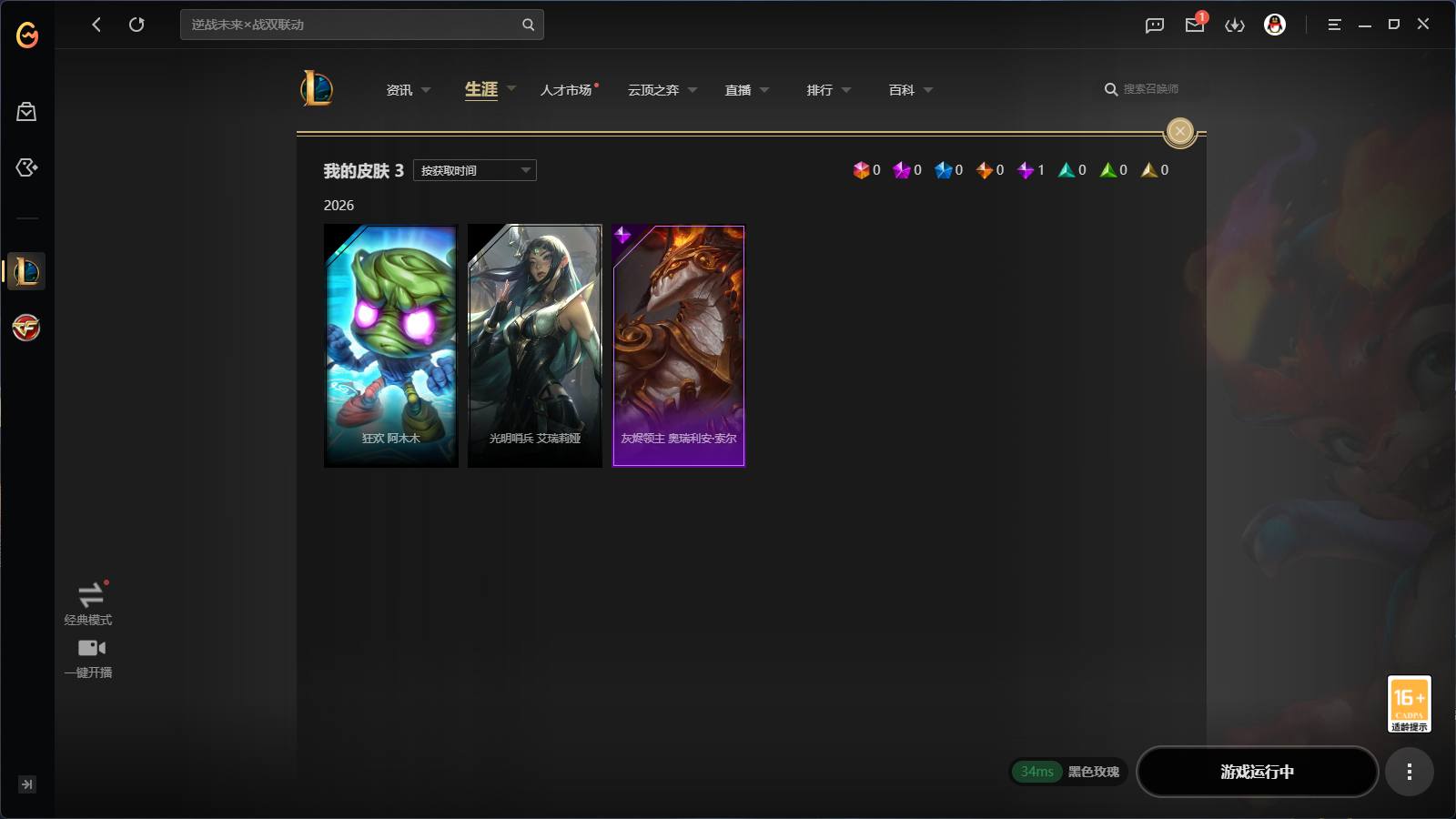Click the orange diamond gem counter
Screen dimensions: 1456x819
(x=990, y=170)
